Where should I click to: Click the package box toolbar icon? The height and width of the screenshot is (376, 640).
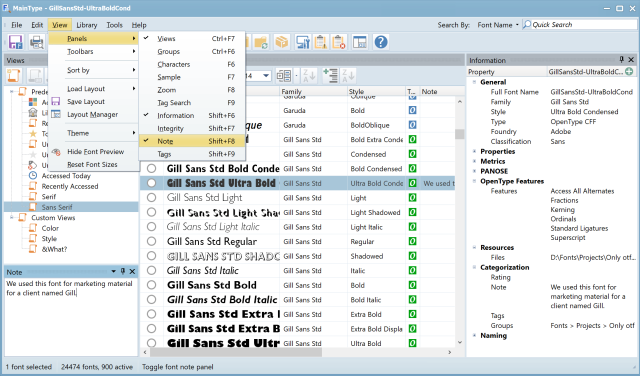pyautogui.click(x=281, y=42)
